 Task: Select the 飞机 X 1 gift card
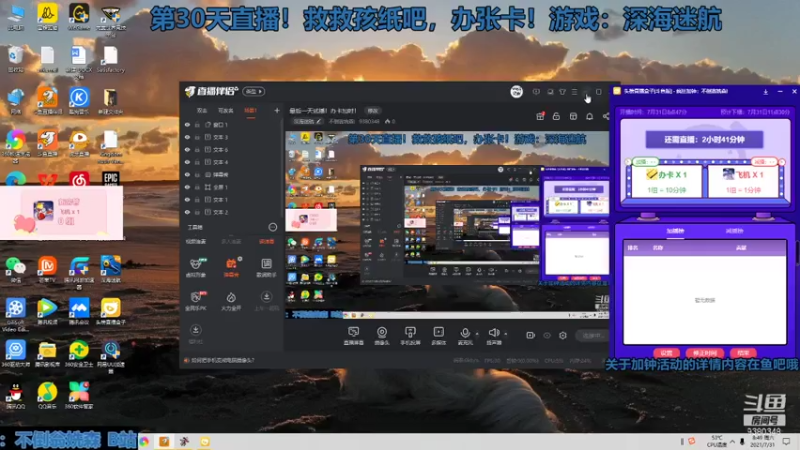tap(743, 181)
